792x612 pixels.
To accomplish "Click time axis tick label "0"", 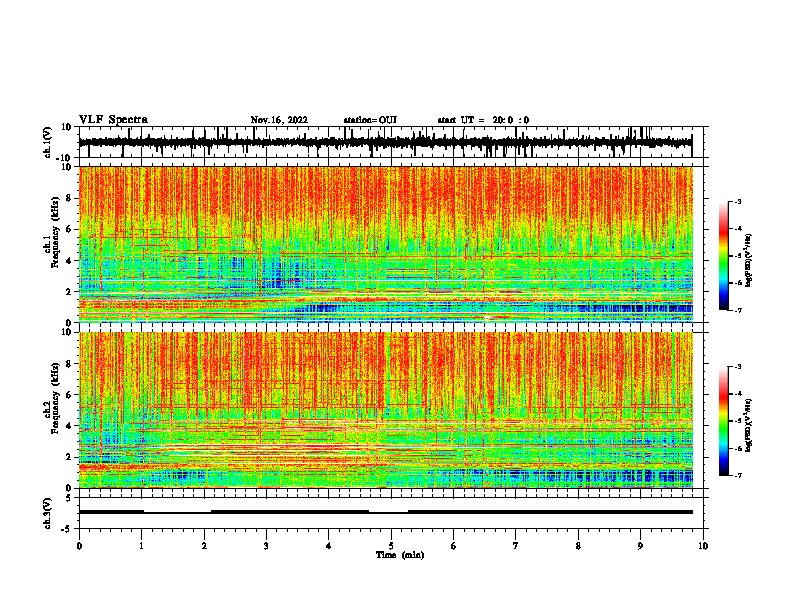I will [79, 546].
